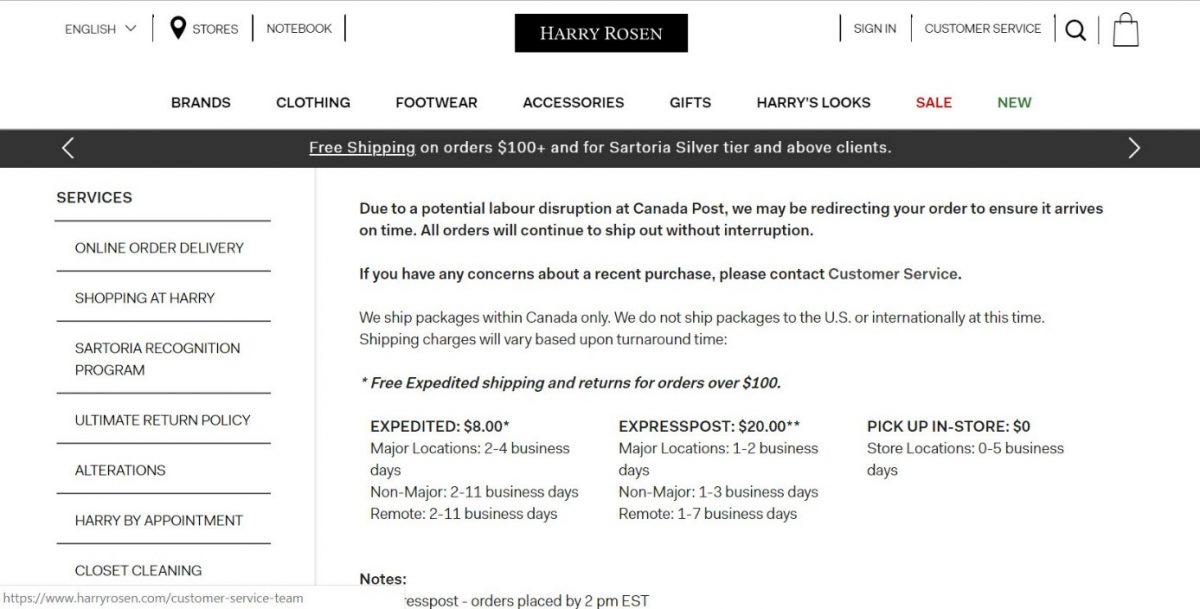The height and width of the screenshot is (609, 1200).
Task: Follow the Customer Service link in notice
Action: coord(894,273)
